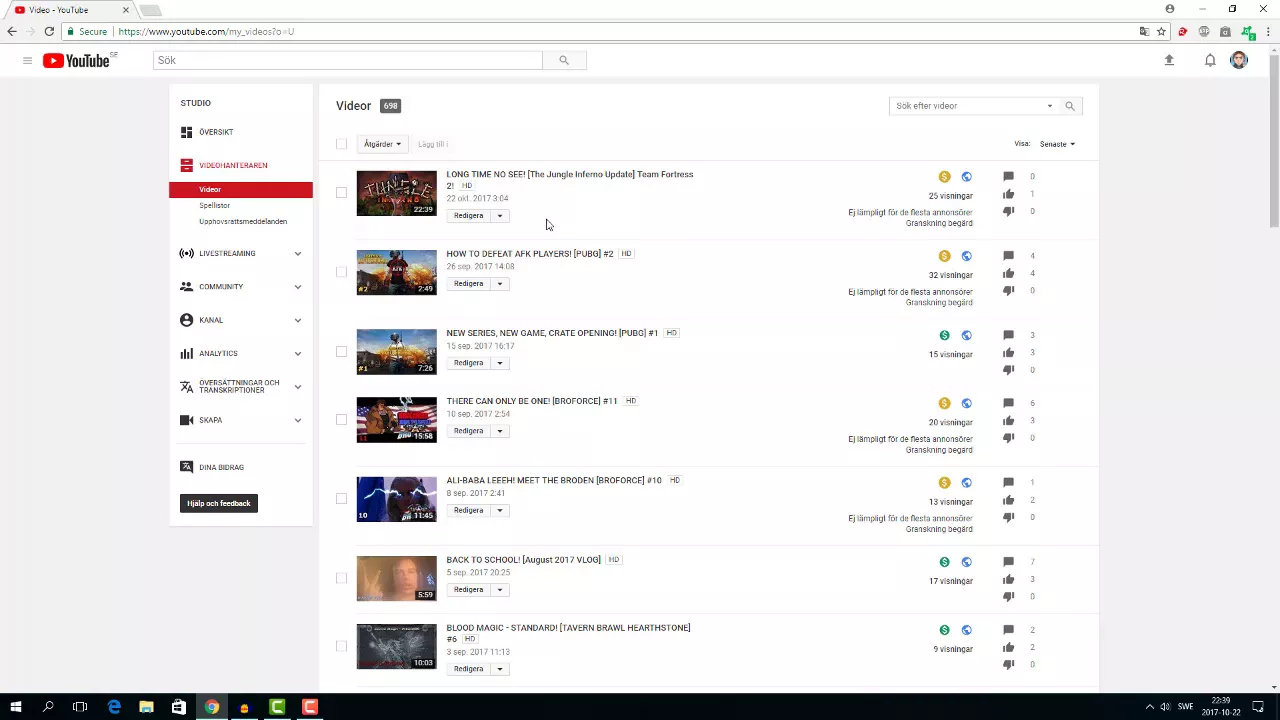Click Redigera for HOW TO DEFEAT AFK PLAYERS
The image size is (1280, 720).
coord(468,284)
